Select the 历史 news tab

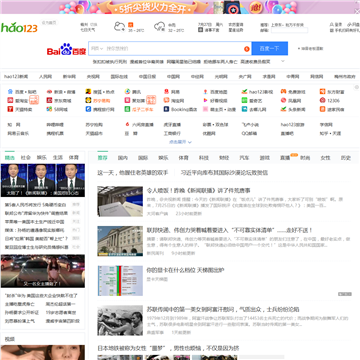[x=345, y=158]
